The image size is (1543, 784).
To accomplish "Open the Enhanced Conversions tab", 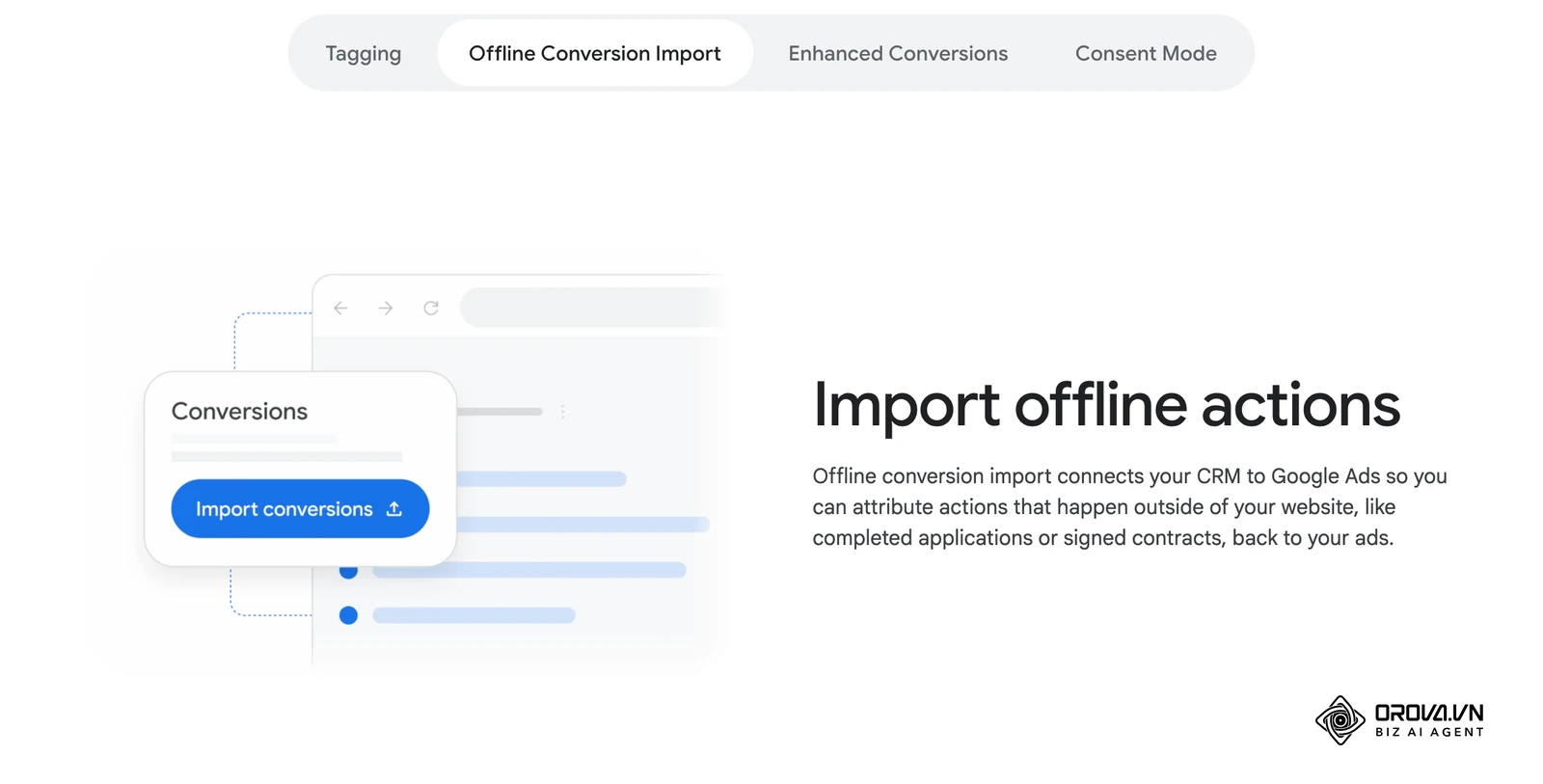I will click(x=898, y=53).
